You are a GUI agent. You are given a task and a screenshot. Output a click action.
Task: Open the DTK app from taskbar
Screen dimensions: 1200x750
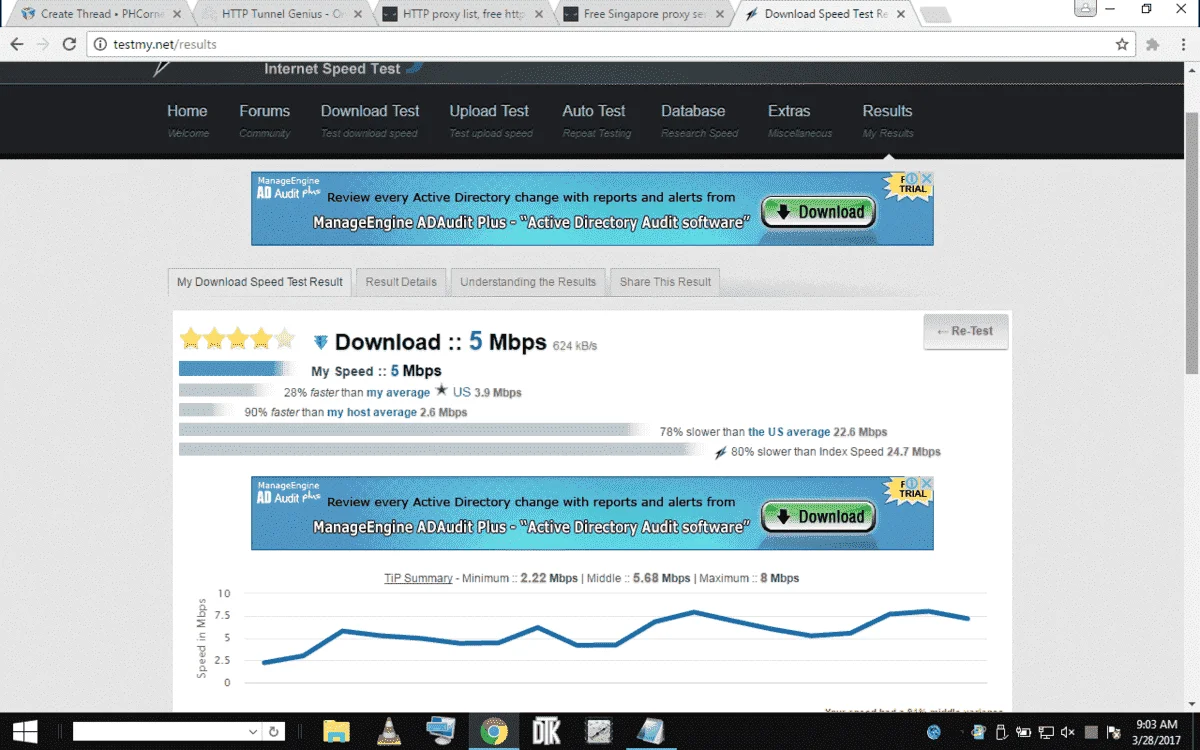coord(546,732)
